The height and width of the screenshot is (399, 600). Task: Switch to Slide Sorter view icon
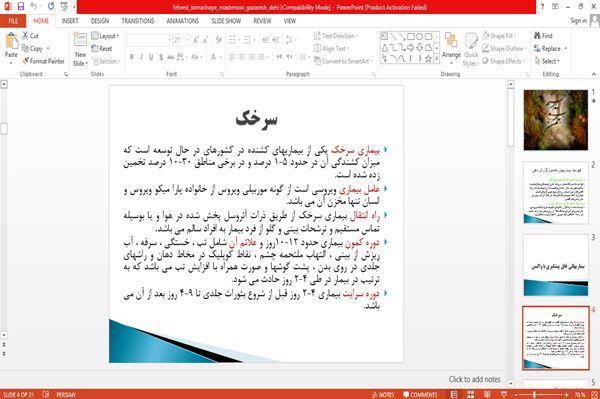[x=471, y=394]
